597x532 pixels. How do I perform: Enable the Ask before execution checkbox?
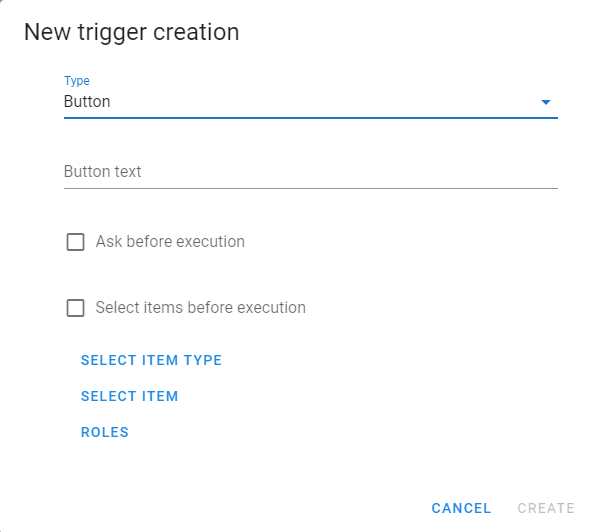pos(75,242)
